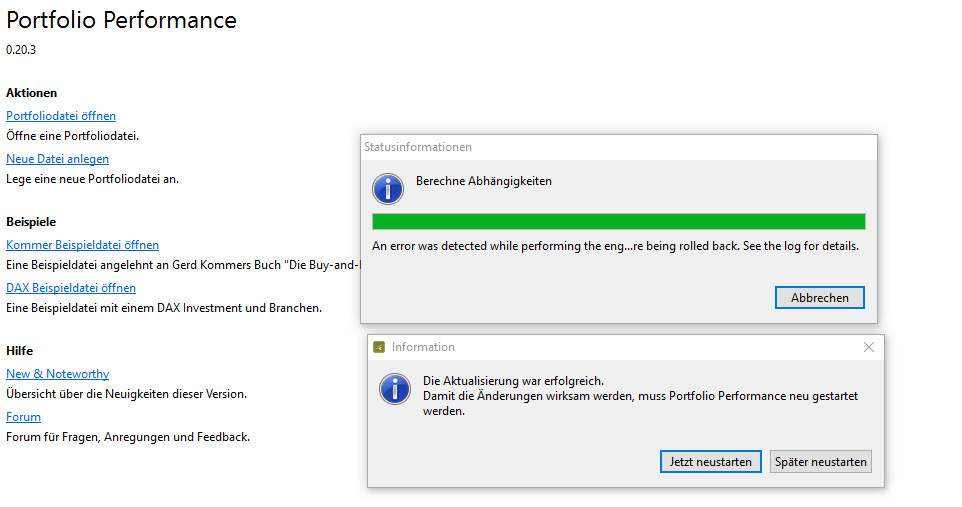The image size is (962, 507).
Task: Visit the Forum link
Action: [23, 416]
